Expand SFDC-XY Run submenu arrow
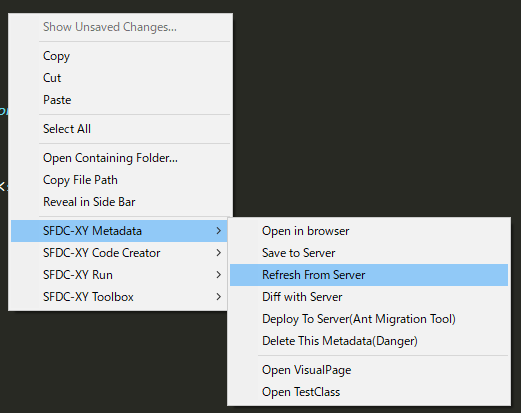 click(218, 275)
